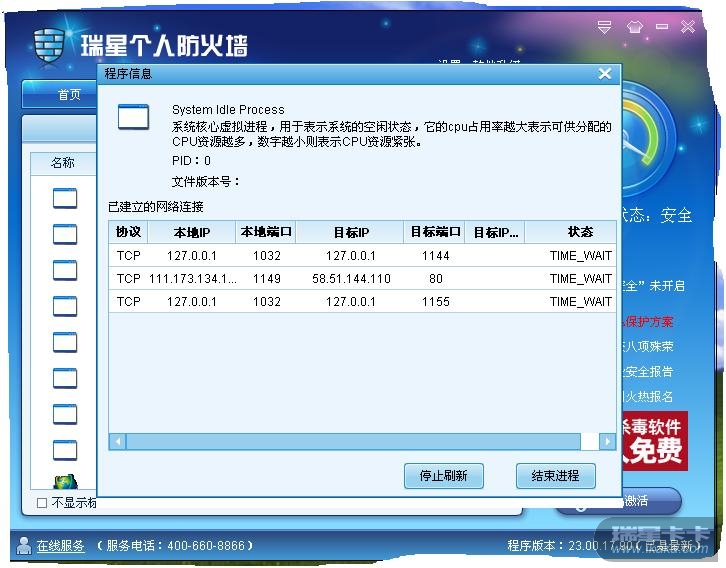
Task: Open the 安全报告 link
Action: pyautogui.click(x=648, y=371)
